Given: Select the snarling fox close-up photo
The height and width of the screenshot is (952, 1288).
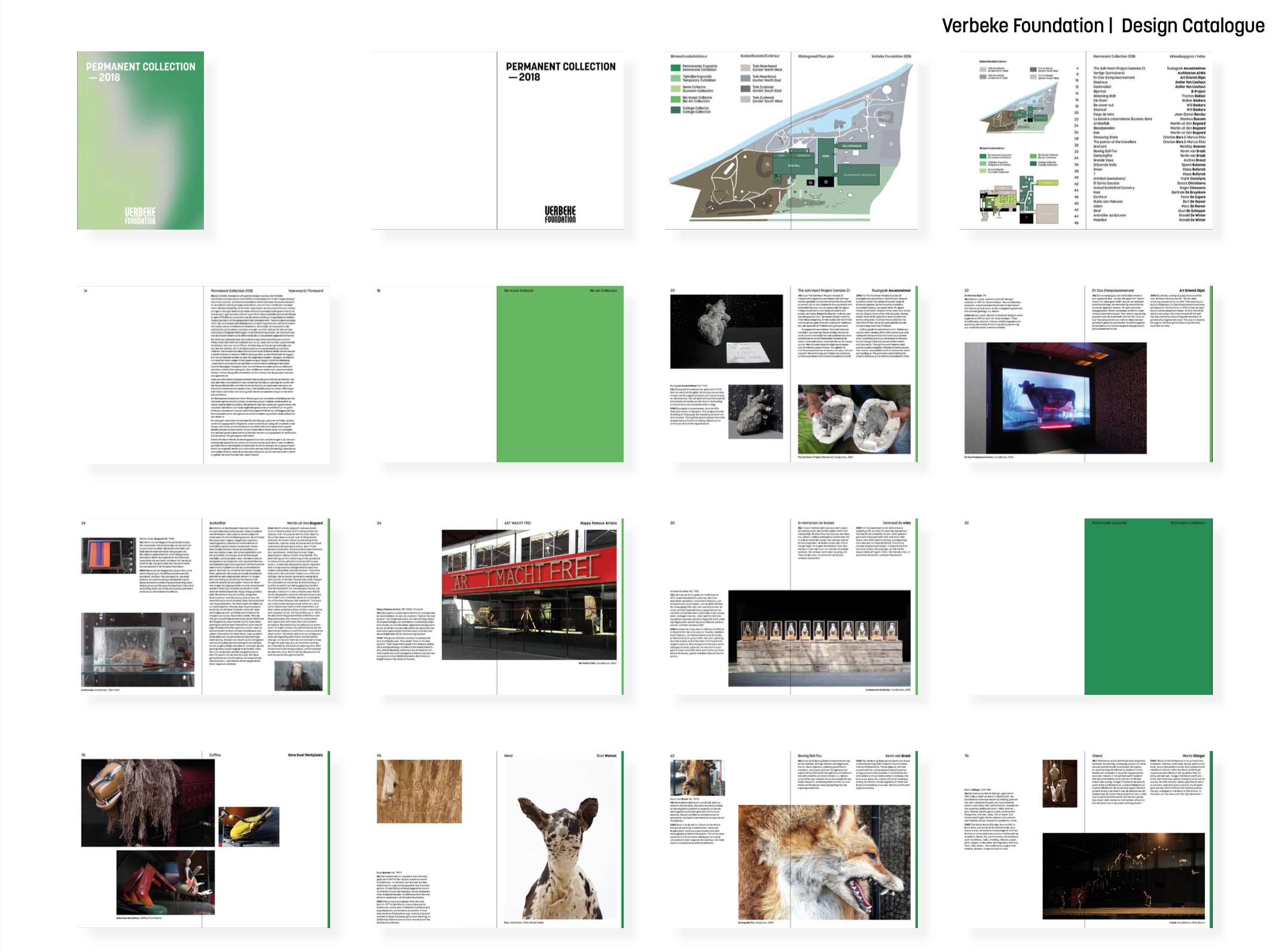Looking at the screenshot, I should [824, 862].
